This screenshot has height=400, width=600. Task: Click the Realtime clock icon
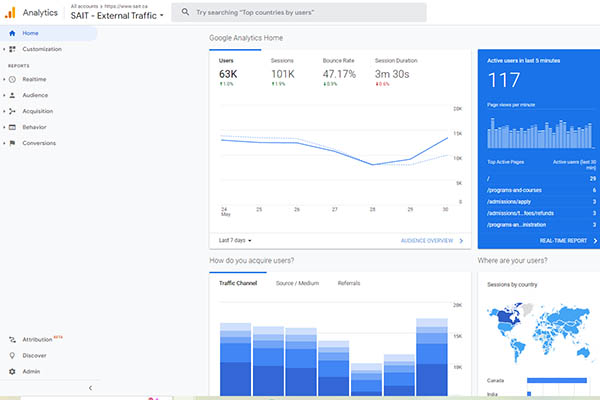(12, 79)
